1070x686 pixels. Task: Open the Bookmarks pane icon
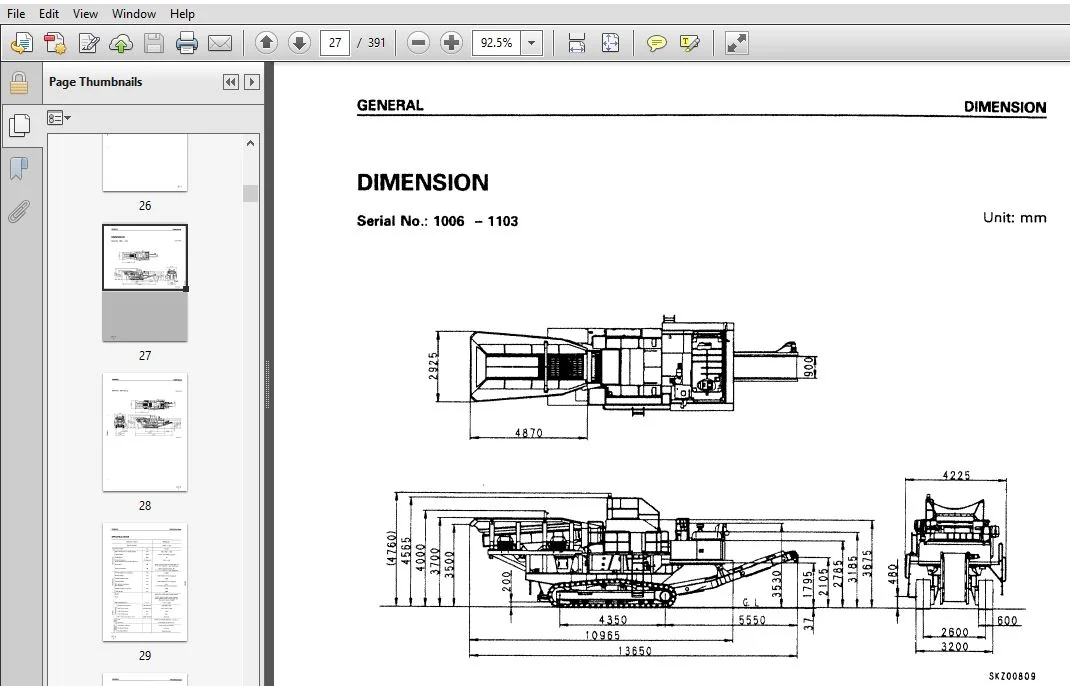[x=19, y=168]
